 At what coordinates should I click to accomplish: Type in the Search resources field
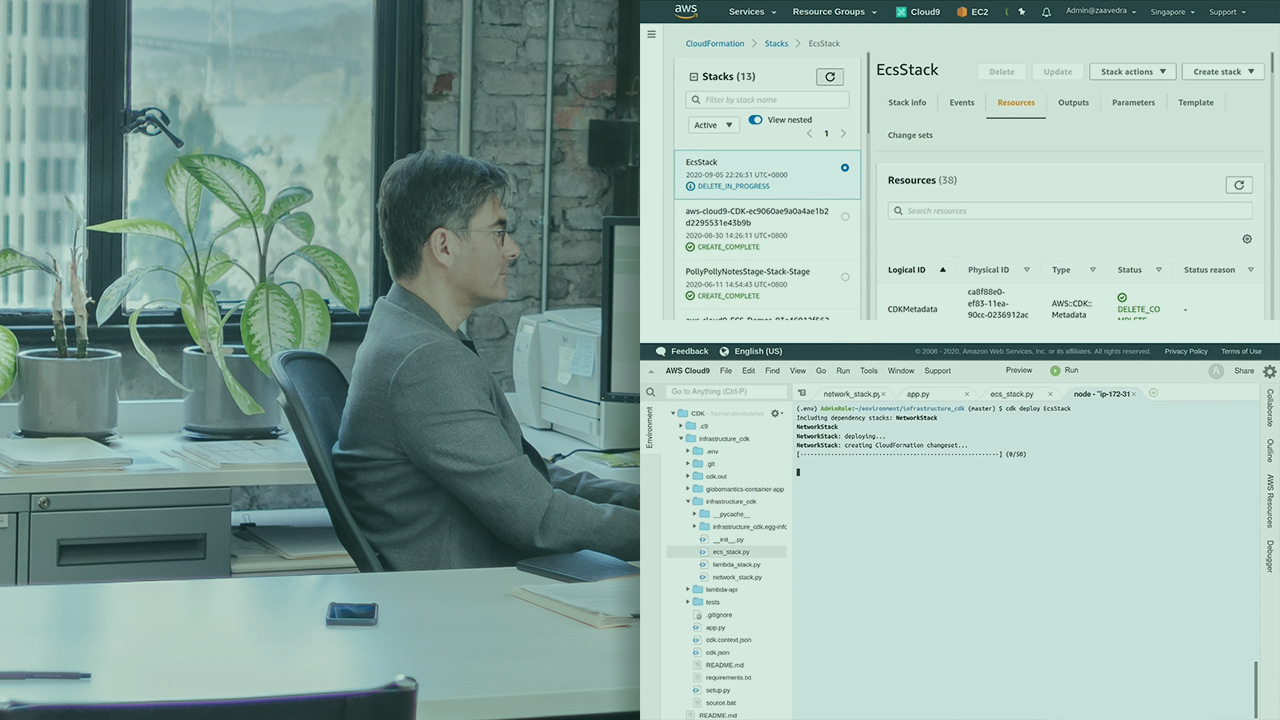coord(1070,210)
